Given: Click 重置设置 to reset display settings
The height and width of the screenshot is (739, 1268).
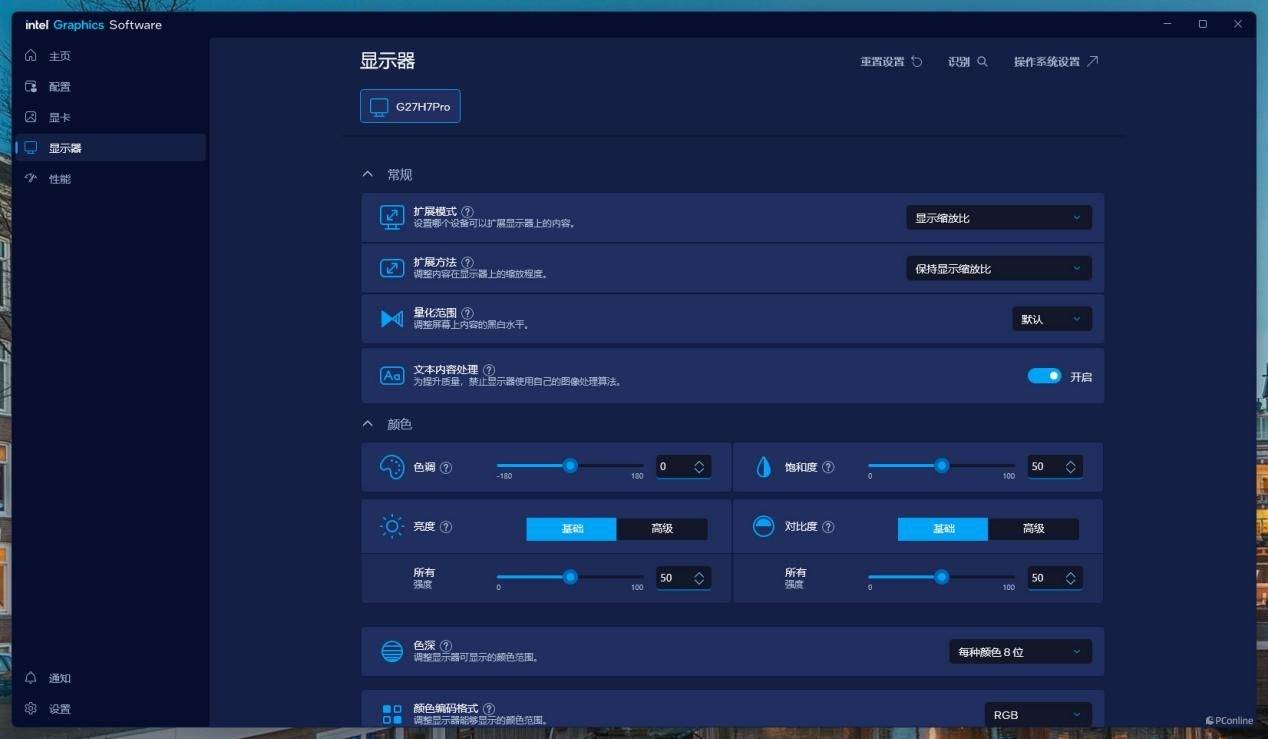Looking at the screenshot, I should click(891, 62).
